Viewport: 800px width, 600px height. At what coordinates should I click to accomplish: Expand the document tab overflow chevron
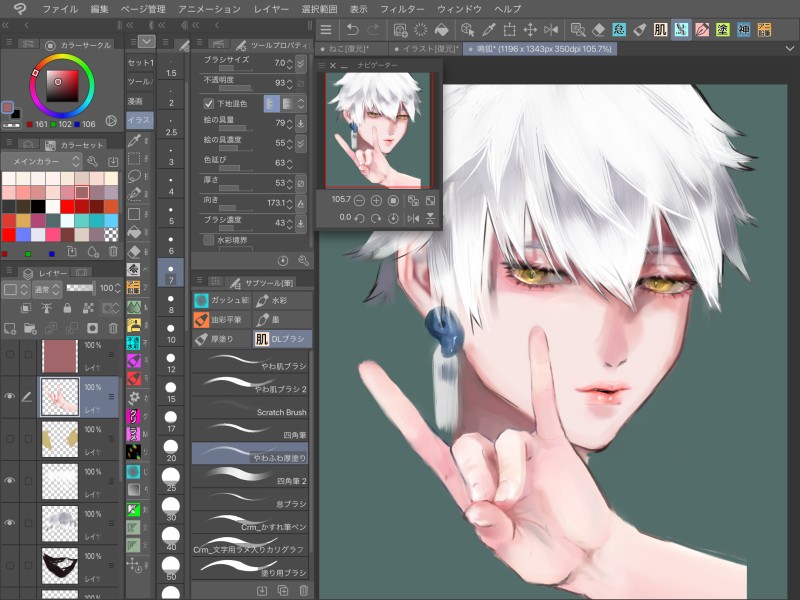click(x=790, y=48)
